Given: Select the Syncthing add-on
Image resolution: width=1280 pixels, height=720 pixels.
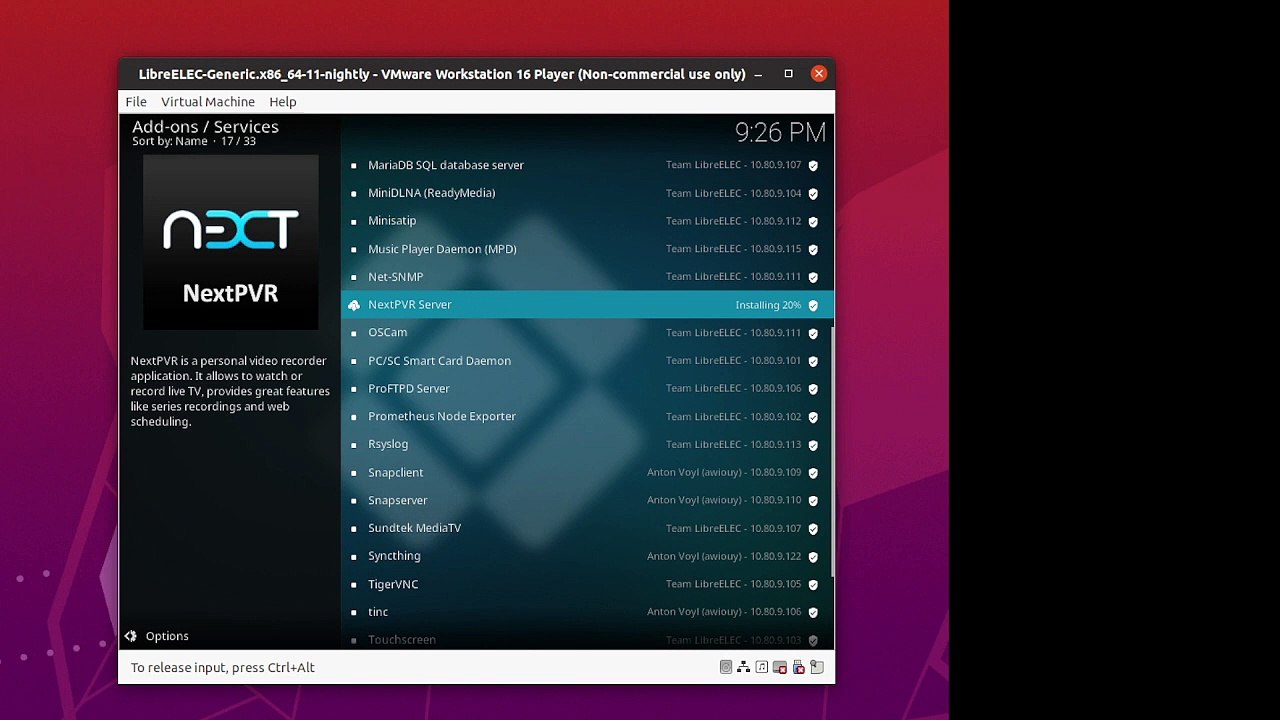Looking at the screenshot, I should [587, 556].
